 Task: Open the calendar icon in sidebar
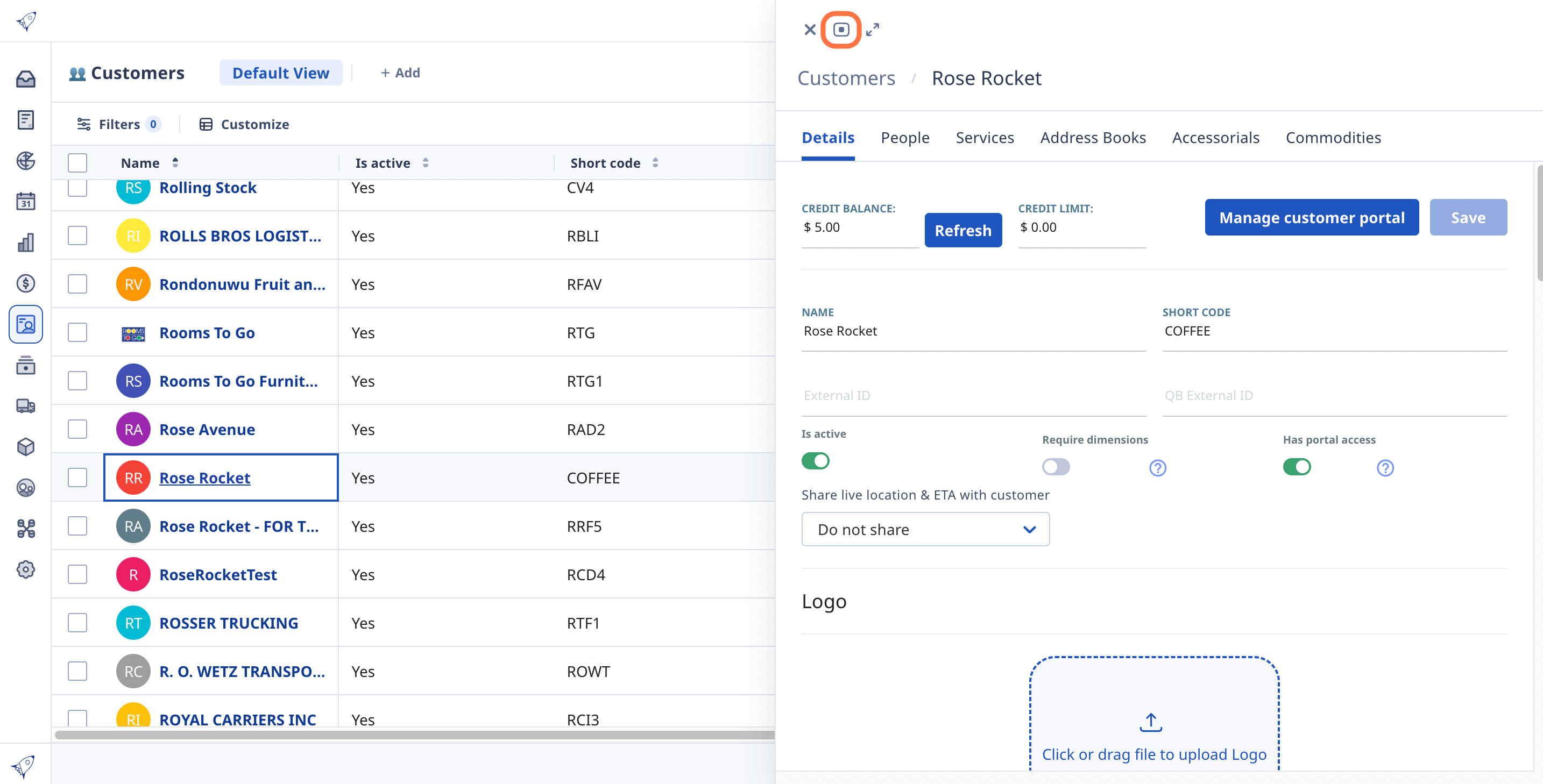point(26,202)
